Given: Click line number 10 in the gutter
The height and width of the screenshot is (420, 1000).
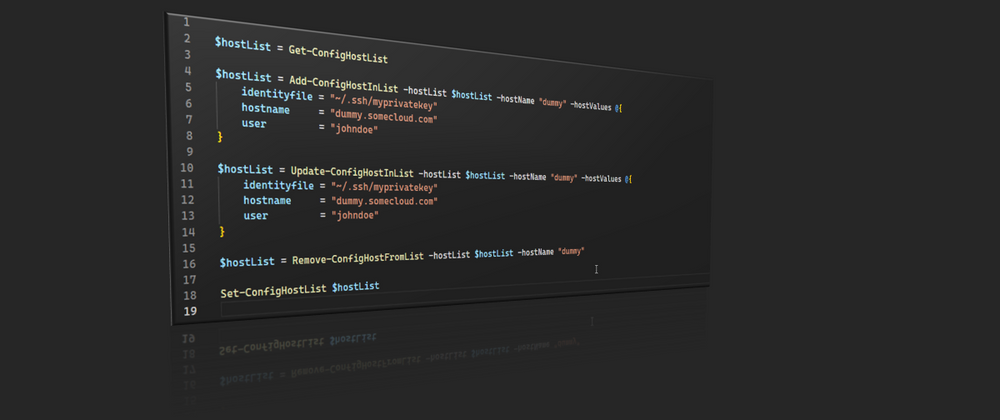Looking at the screenshot, I should (x=188, y=167).
